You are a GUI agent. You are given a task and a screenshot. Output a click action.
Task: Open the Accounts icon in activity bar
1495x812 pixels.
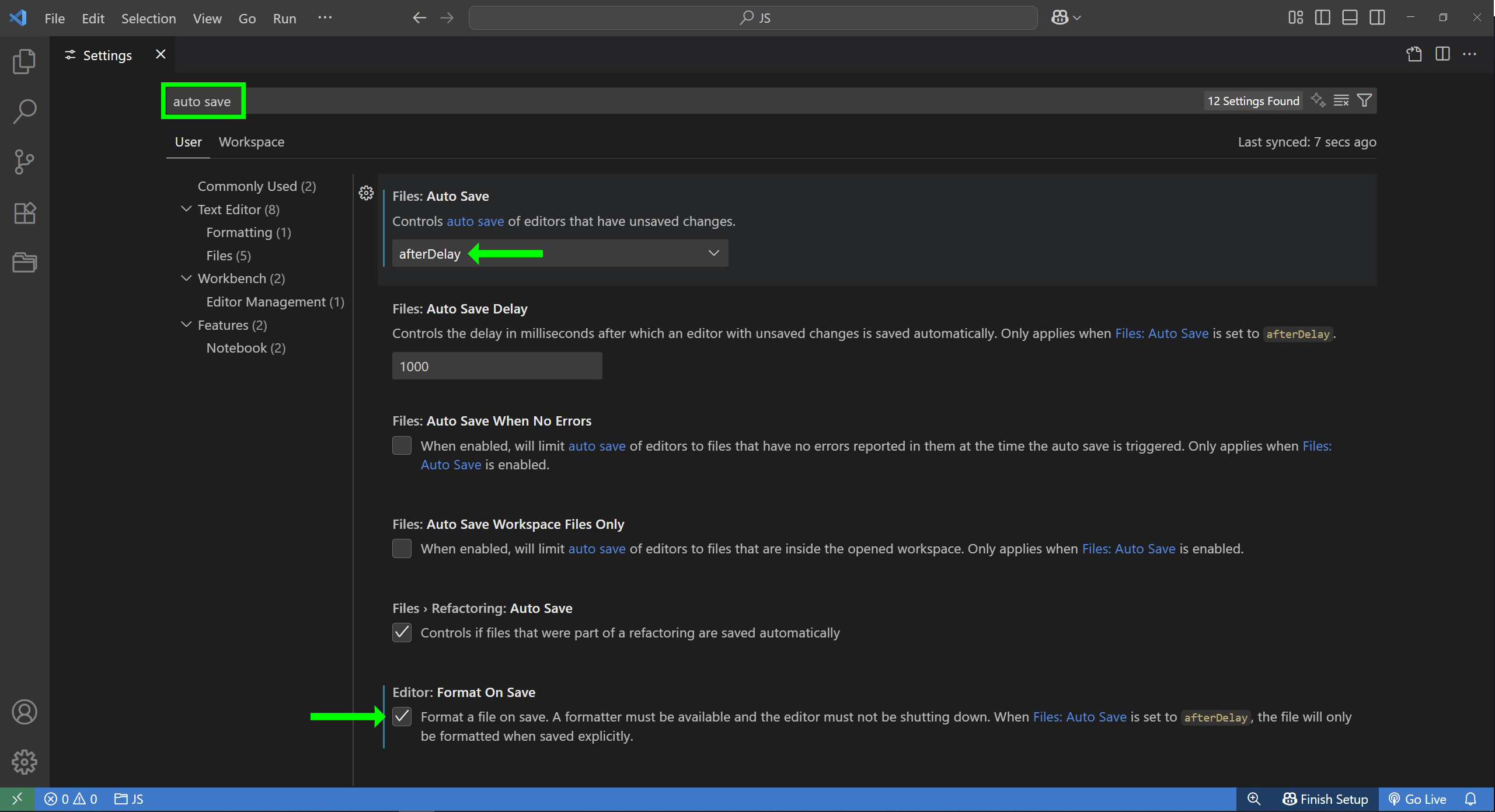pyautogui.click(x=24, y=712)
